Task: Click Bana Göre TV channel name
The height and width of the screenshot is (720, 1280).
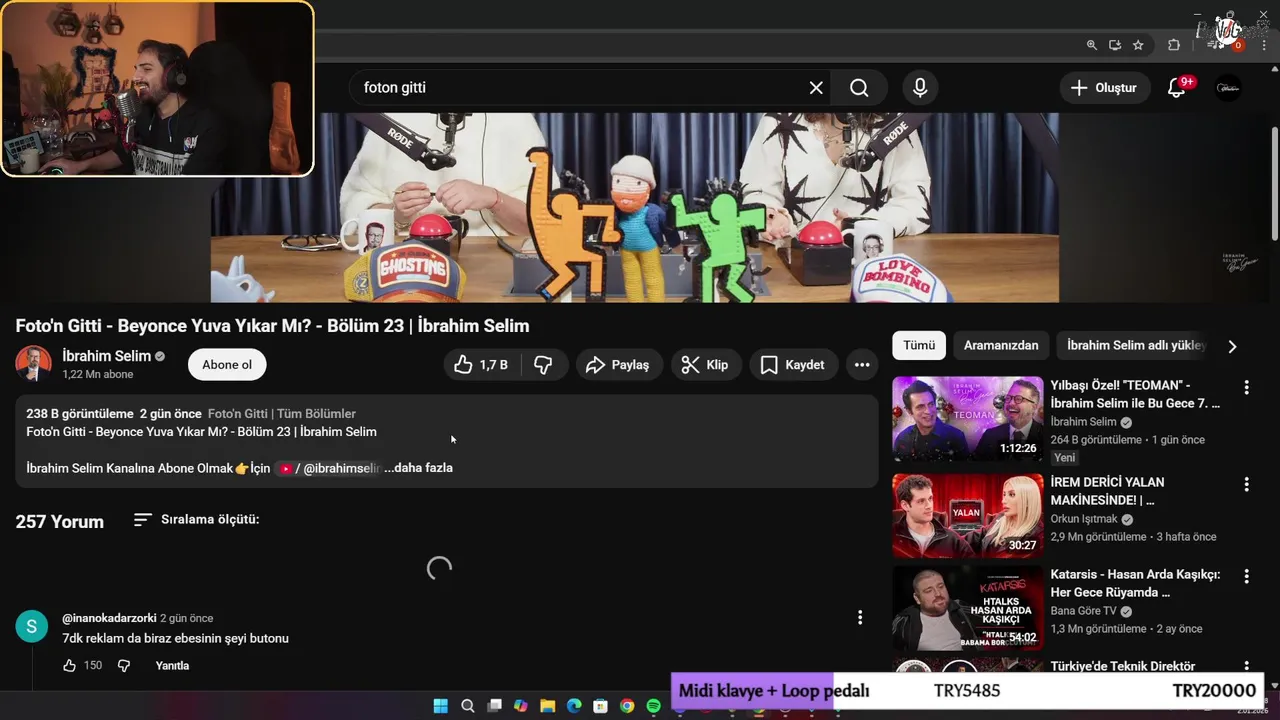Action: click(x=1083, y=611)
